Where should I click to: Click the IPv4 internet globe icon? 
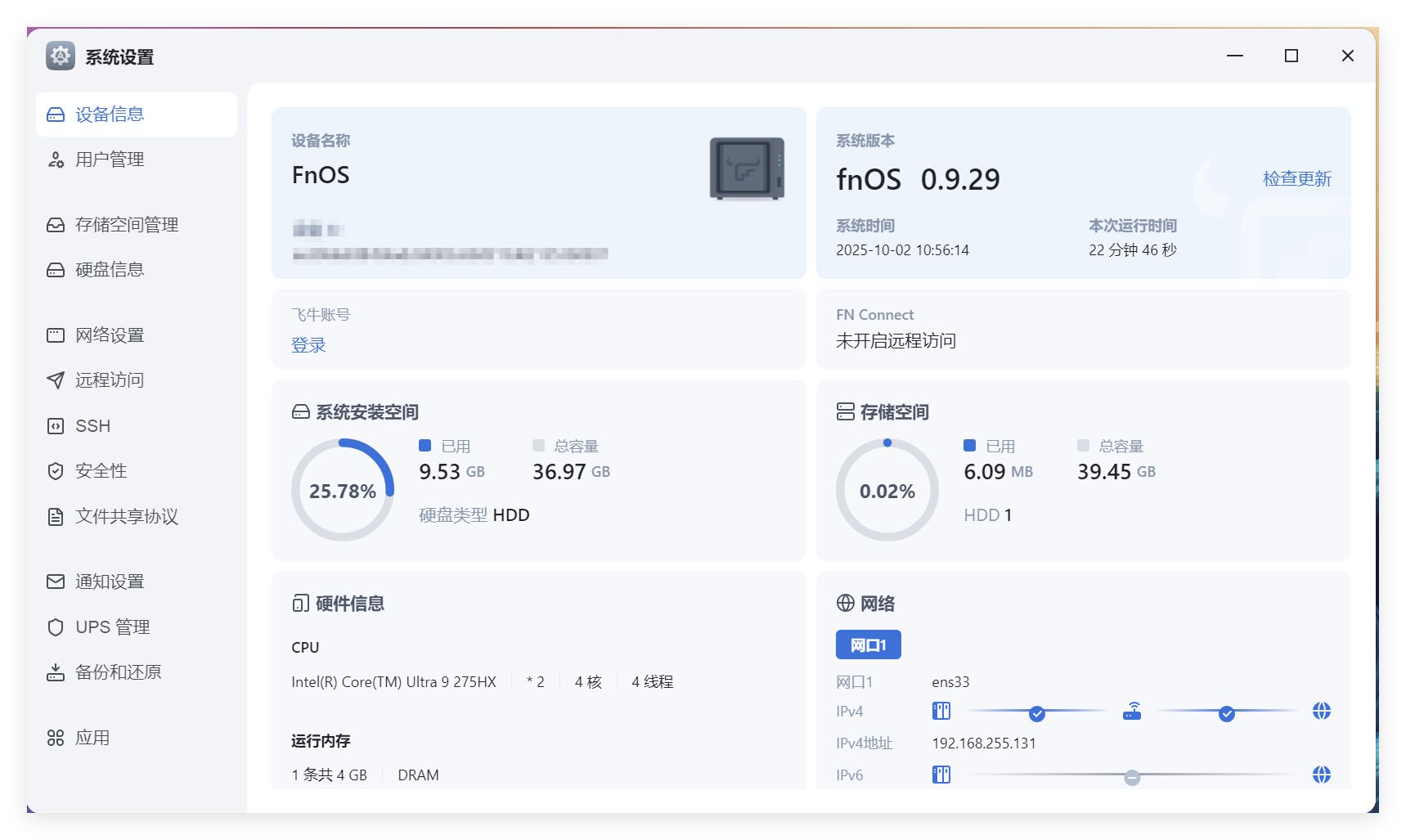[1322, 711]
